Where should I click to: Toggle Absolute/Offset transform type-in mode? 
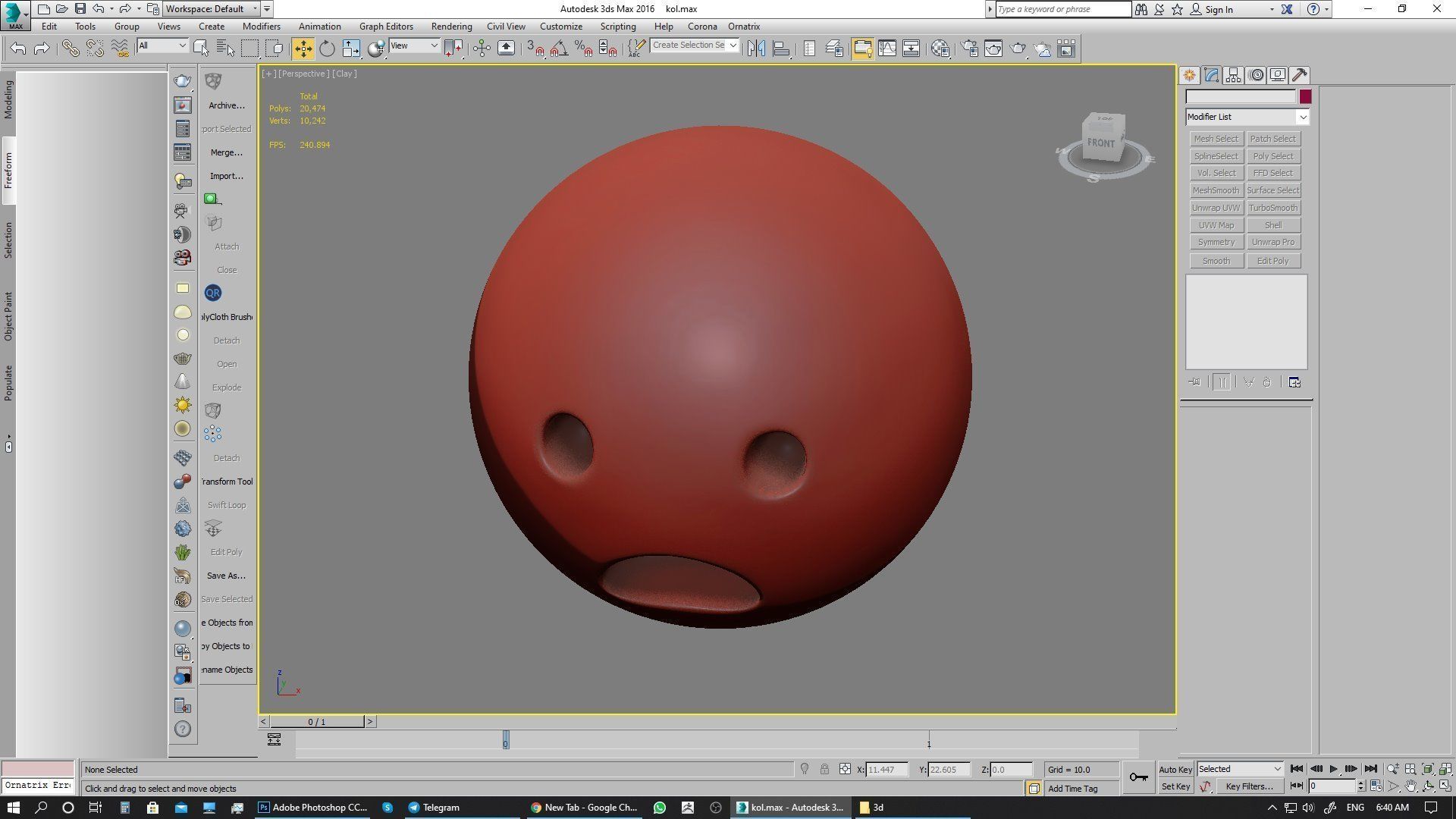[x=845, y=769]
